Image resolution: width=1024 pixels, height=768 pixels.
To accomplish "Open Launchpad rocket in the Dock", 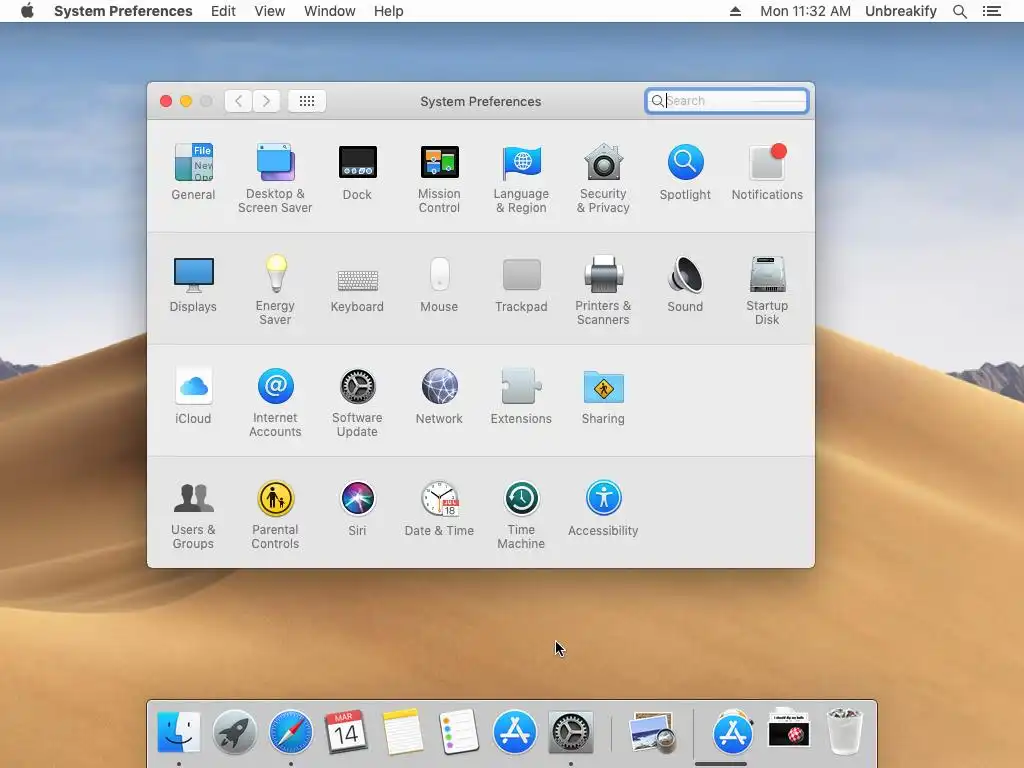I will pyautogui.click(x=234, y=731).
